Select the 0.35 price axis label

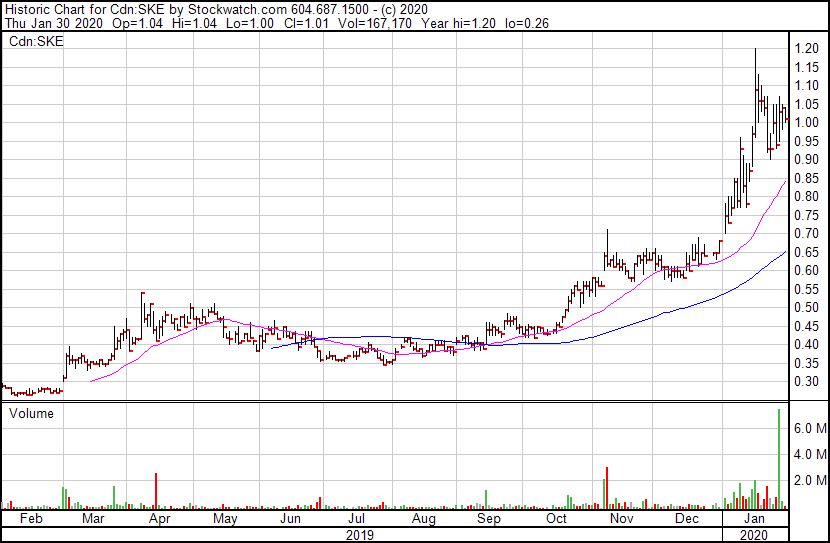[807, 363]
